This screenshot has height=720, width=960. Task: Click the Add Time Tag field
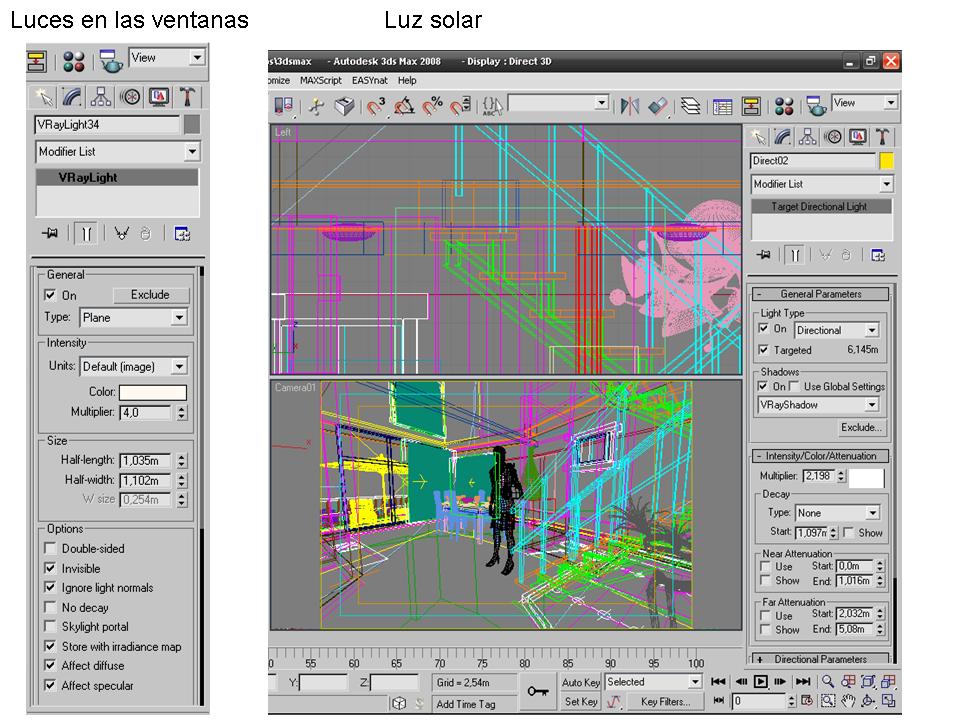[x=474, y=704]
